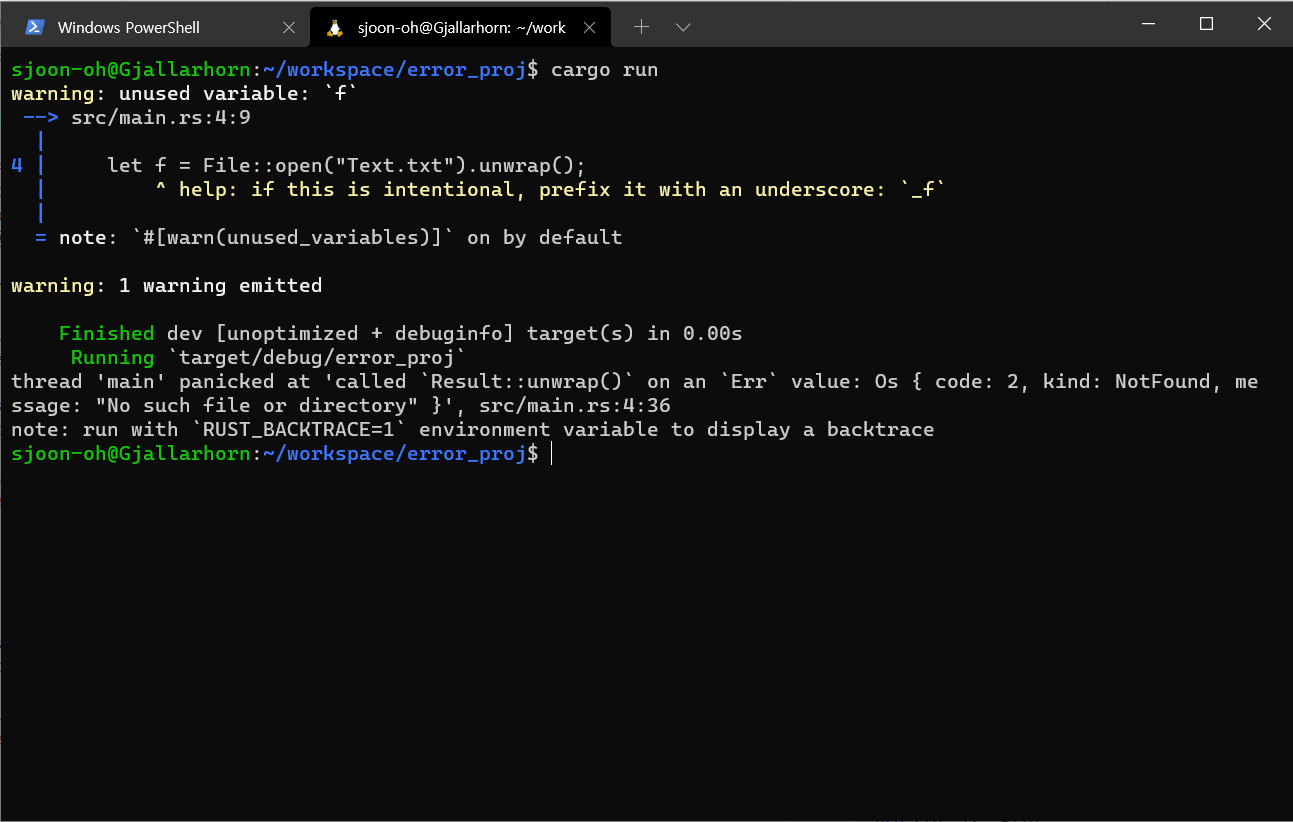Click the "thread 'main' panicked" line
Image resolution: width=1293 pixels, height=822 pixels.
[635, 382]
